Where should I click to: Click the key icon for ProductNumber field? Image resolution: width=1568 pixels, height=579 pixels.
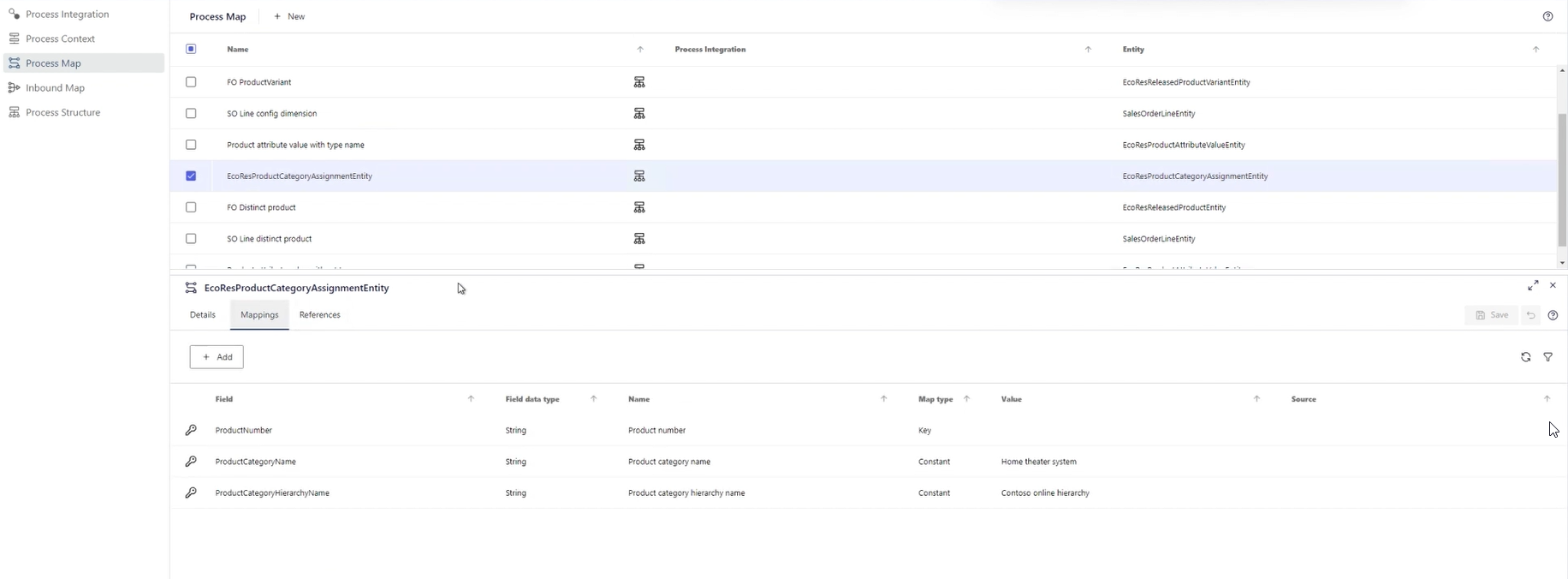pyautogui.click(x=191, y=430)
